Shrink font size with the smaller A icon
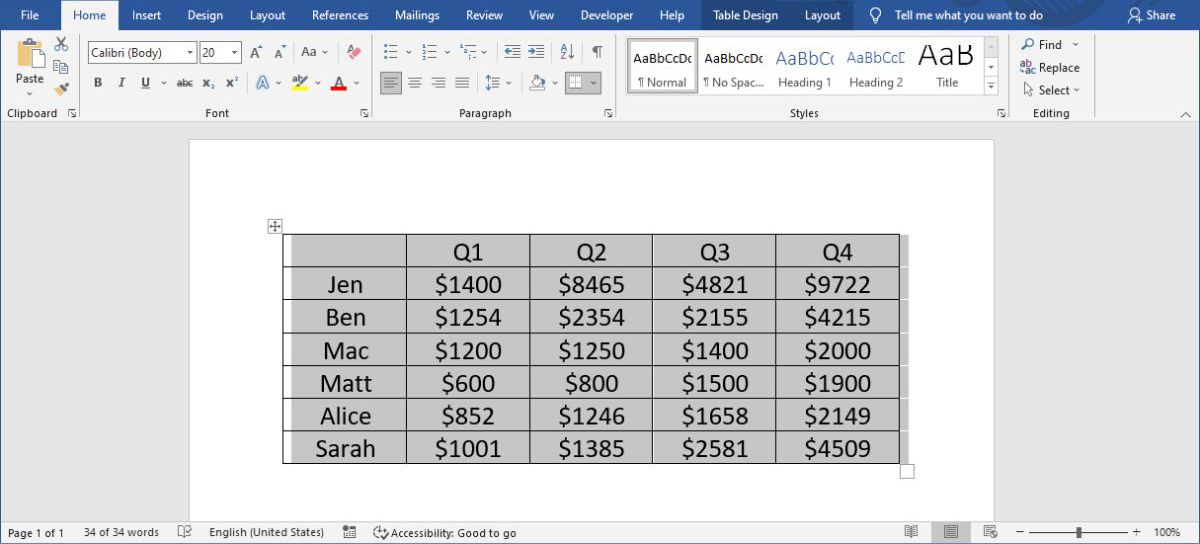The image size is (1200, 544). coord(279,52)
